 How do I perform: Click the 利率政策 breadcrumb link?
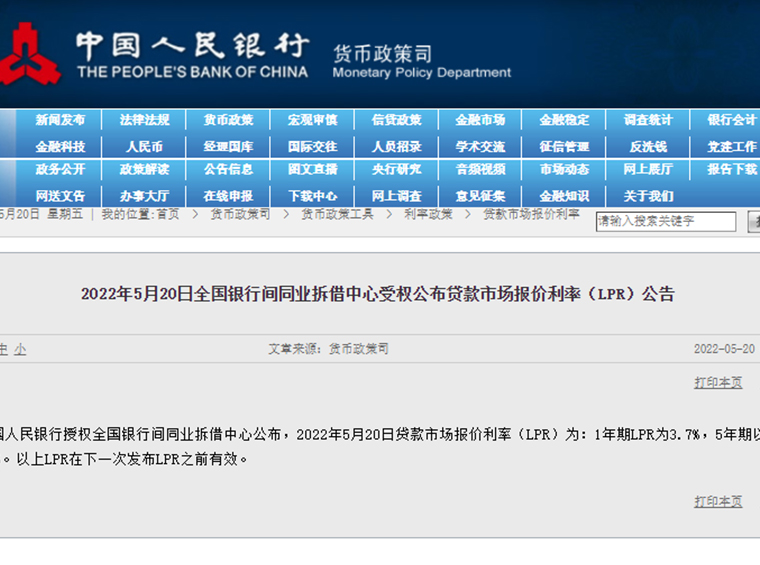coord(428,214)
